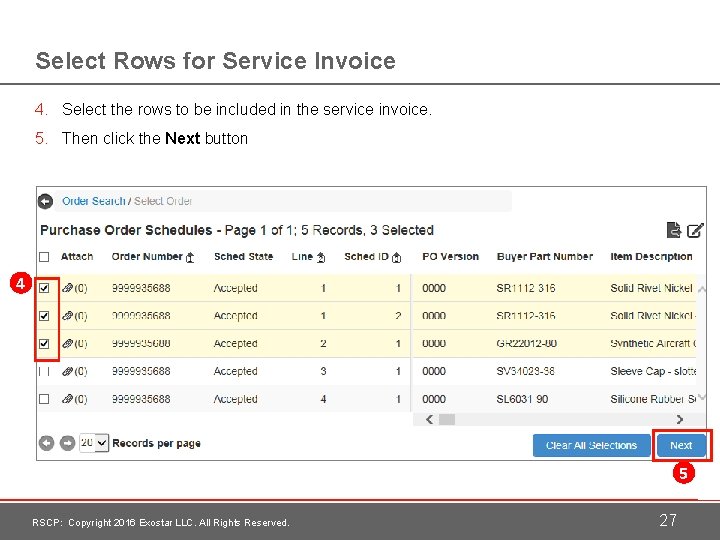Screen dimensions: 720x540
Task: Click the Sched State column header
Action: (243, 257)
